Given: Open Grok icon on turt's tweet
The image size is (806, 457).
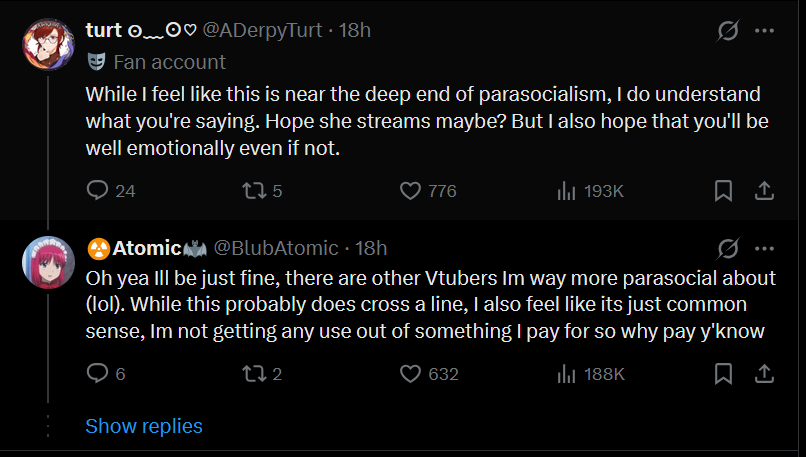Looking at the screenshot, I should coord(728,30).
